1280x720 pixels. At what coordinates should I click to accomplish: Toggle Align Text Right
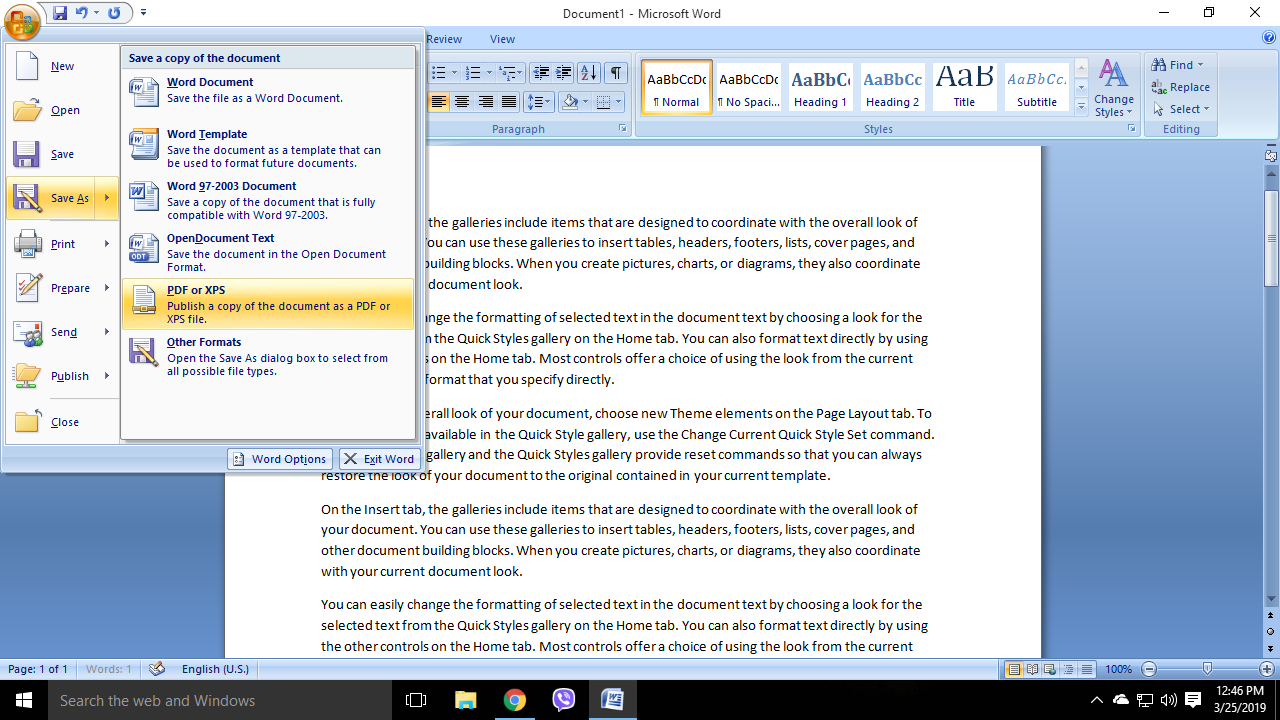coord(486,102)
